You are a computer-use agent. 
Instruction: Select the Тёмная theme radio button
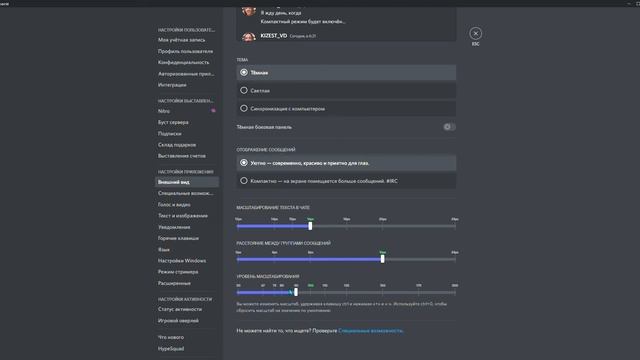click(244, 72)
